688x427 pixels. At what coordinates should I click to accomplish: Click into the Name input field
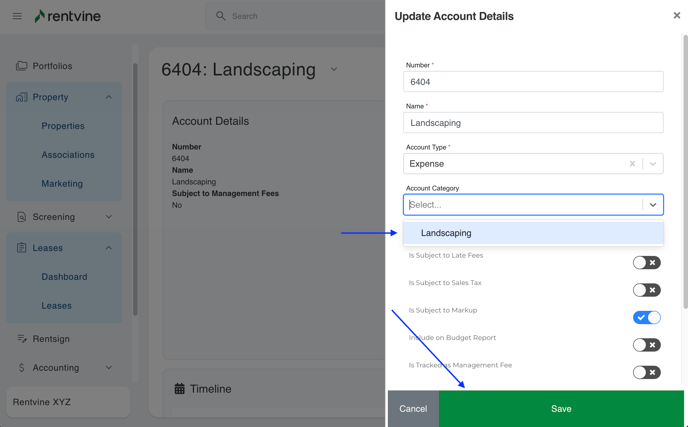(x=533, y=123)
